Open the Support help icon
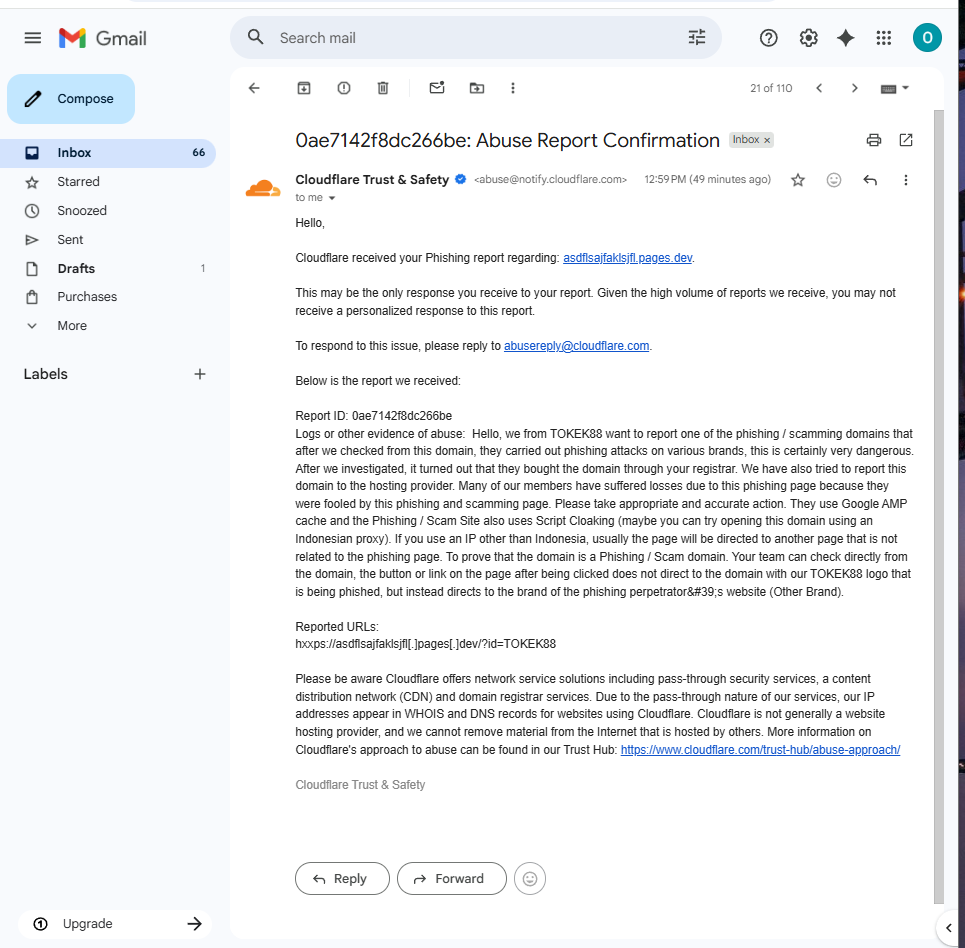Image resolution: width=965 pixels, height=948 pixels. tap(768, 38)
